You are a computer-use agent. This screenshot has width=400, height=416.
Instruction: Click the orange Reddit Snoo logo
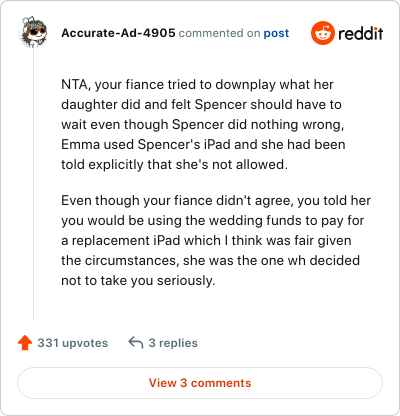[x=322, y=33]
